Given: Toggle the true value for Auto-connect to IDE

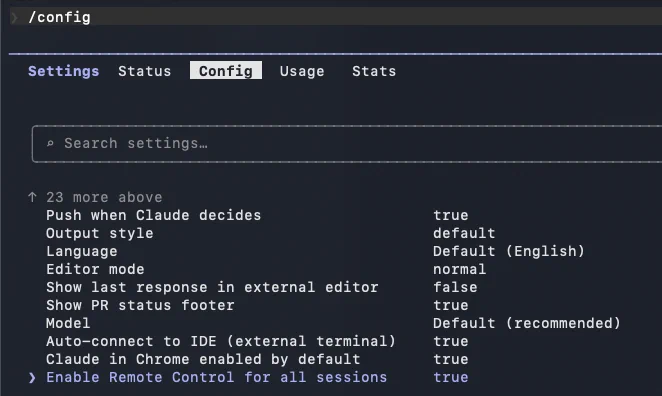Looking at the screenshot, I should (x=450, y=341).
